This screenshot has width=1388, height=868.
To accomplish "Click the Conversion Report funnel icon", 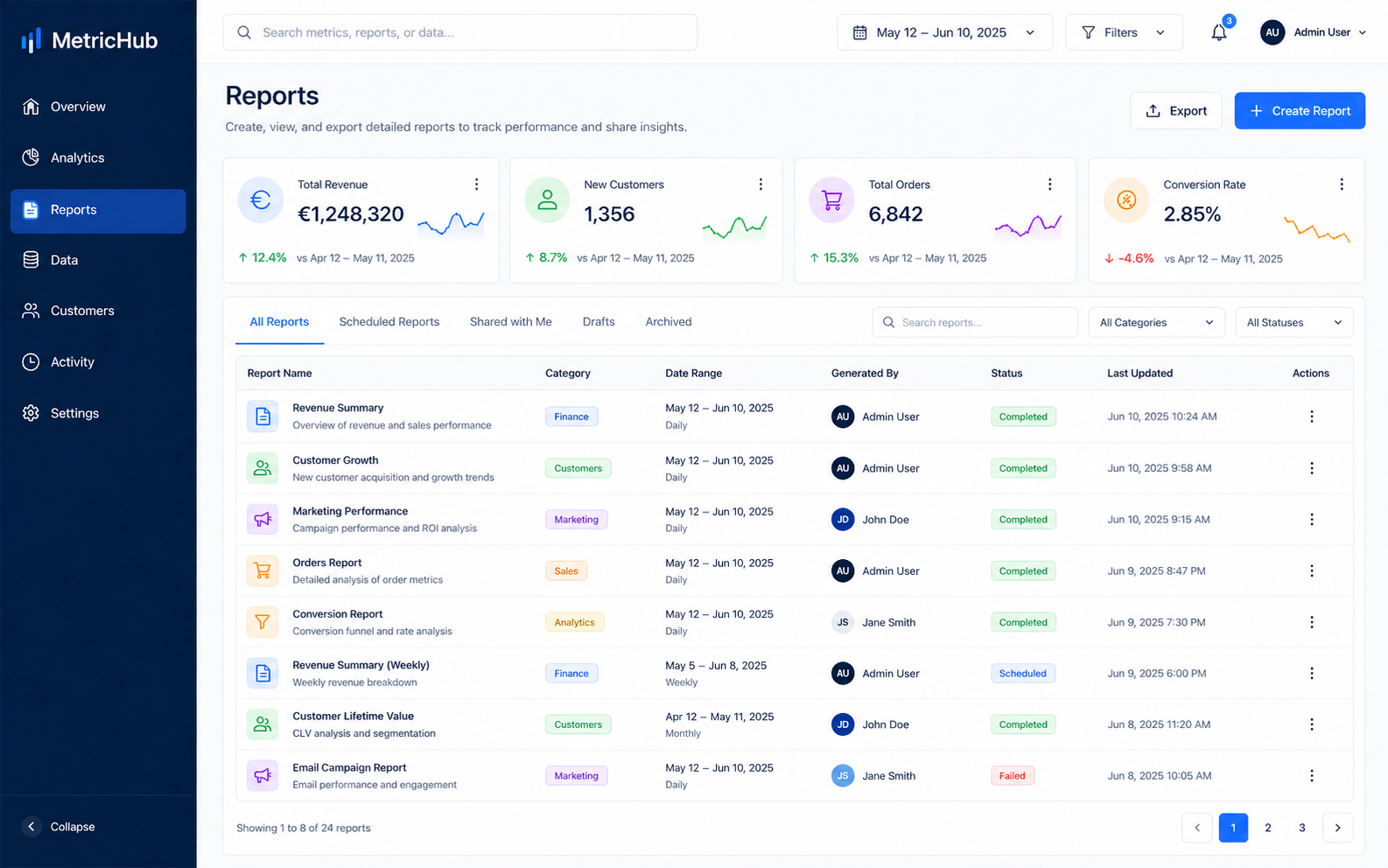I will click(263, 622).
